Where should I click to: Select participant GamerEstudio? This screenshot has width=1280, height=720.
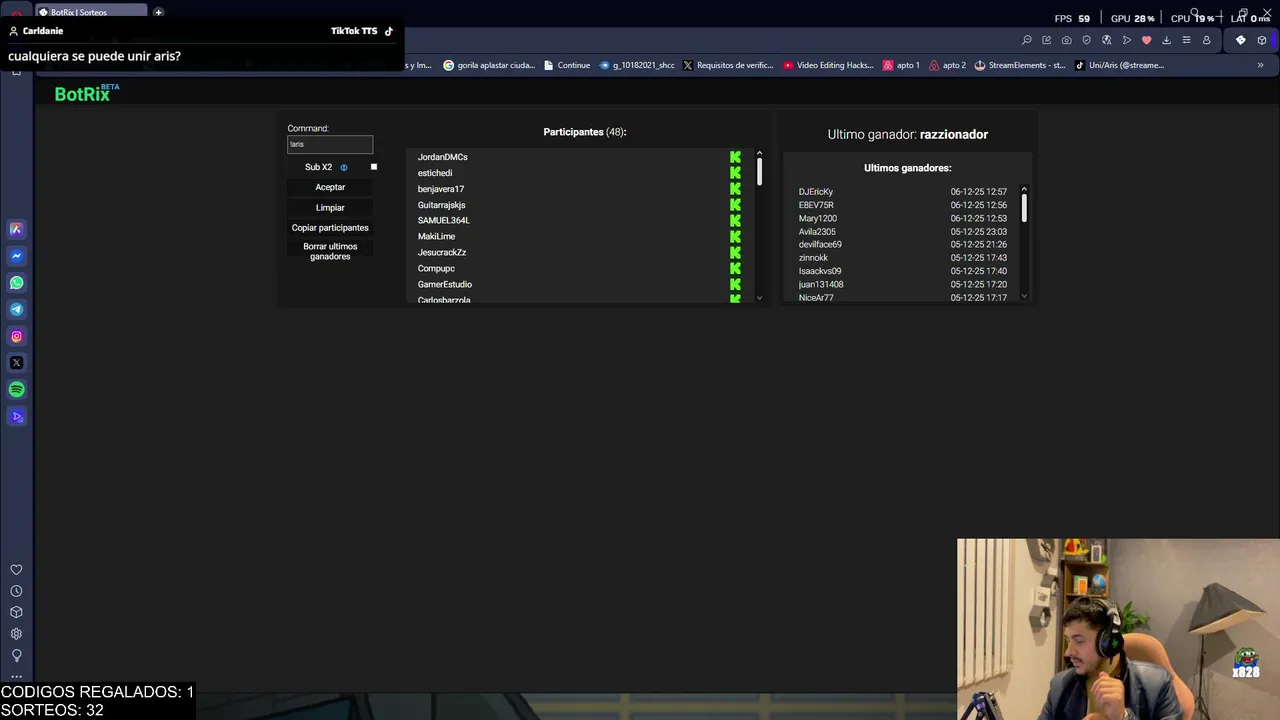445,284
